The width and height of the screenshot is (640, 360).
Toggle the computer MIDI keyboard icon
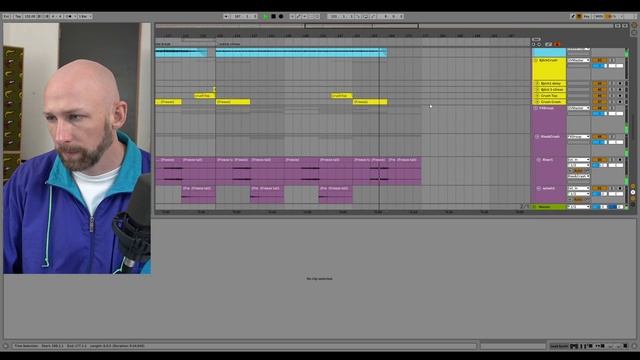tap(579, 16)
